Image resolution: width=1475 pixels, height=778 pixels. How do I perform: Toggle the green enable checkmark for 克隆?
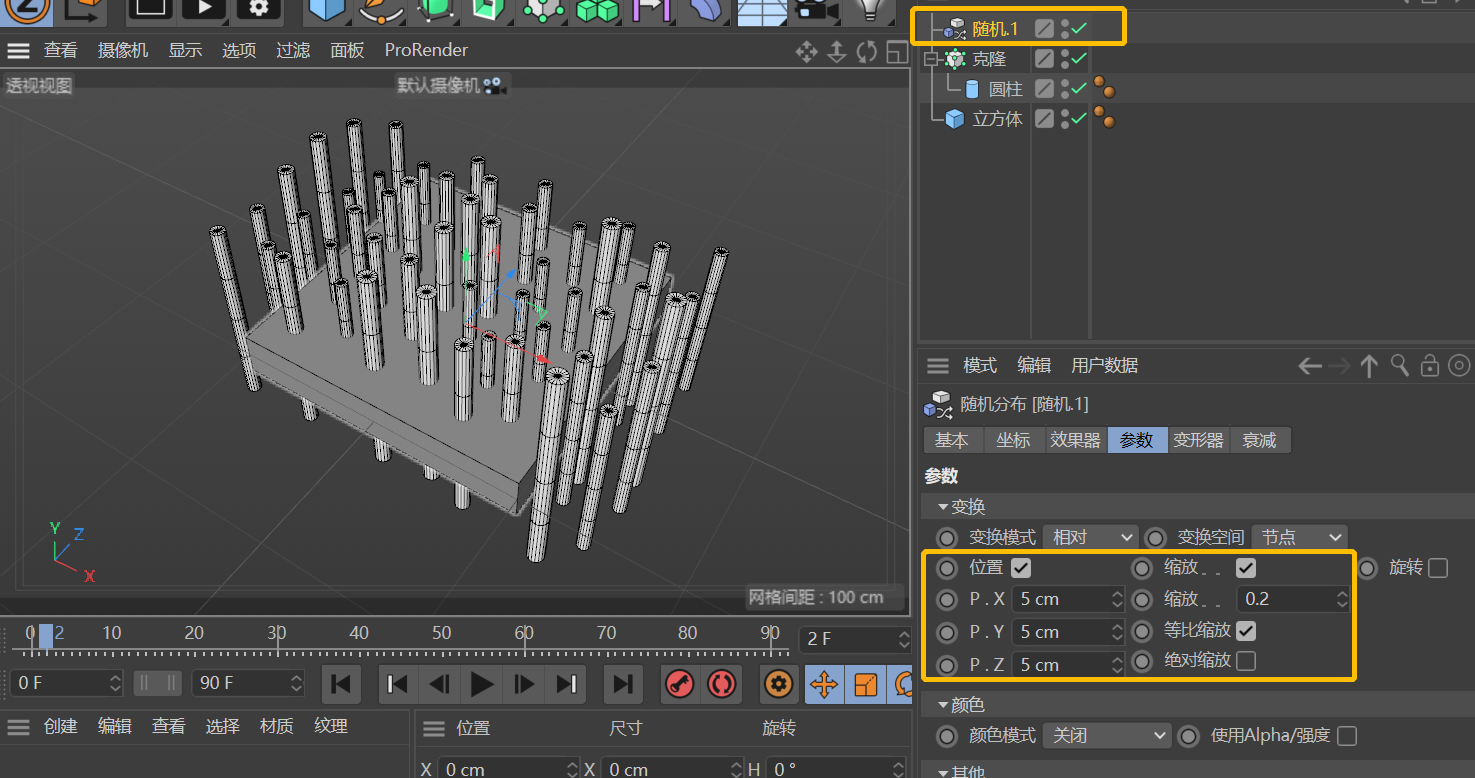click(x=1079, y=59)
